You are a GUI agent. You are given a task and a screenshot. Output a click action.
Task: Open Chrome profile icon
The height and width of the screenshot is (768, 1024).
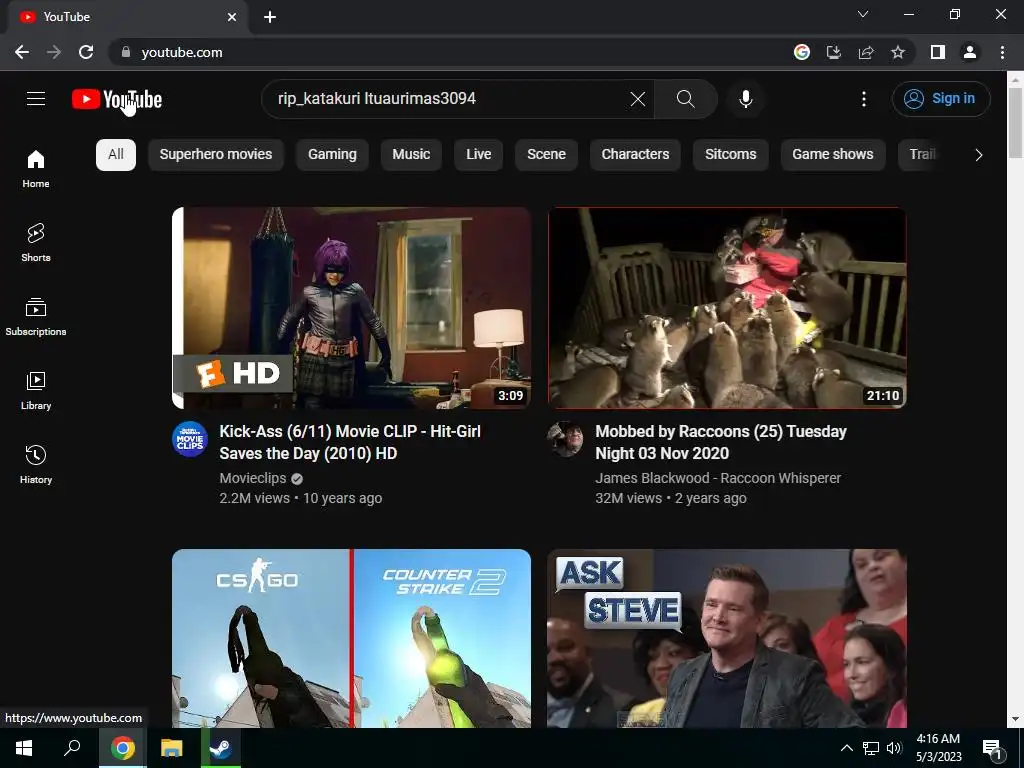(970, 52)
